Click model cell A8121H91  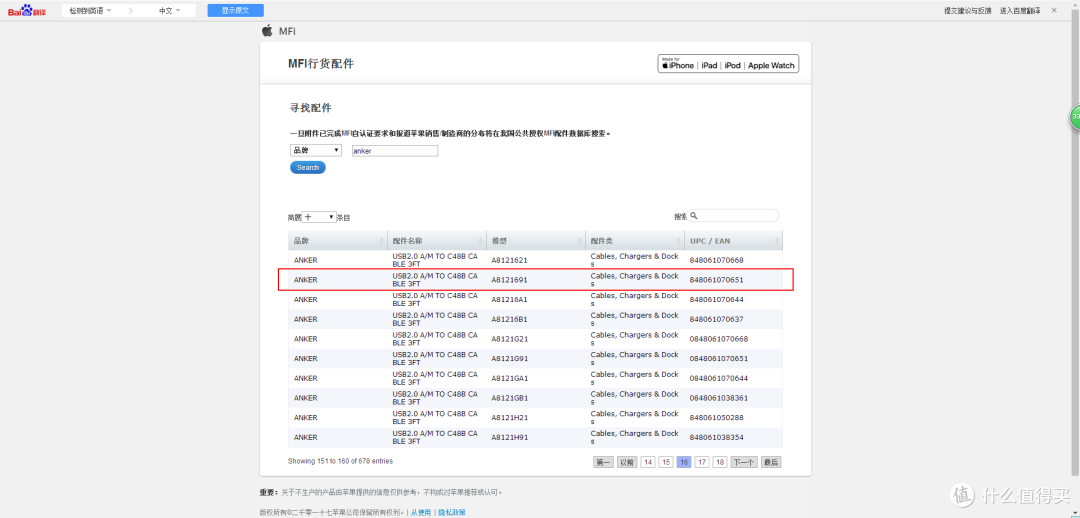coord(509,437)
